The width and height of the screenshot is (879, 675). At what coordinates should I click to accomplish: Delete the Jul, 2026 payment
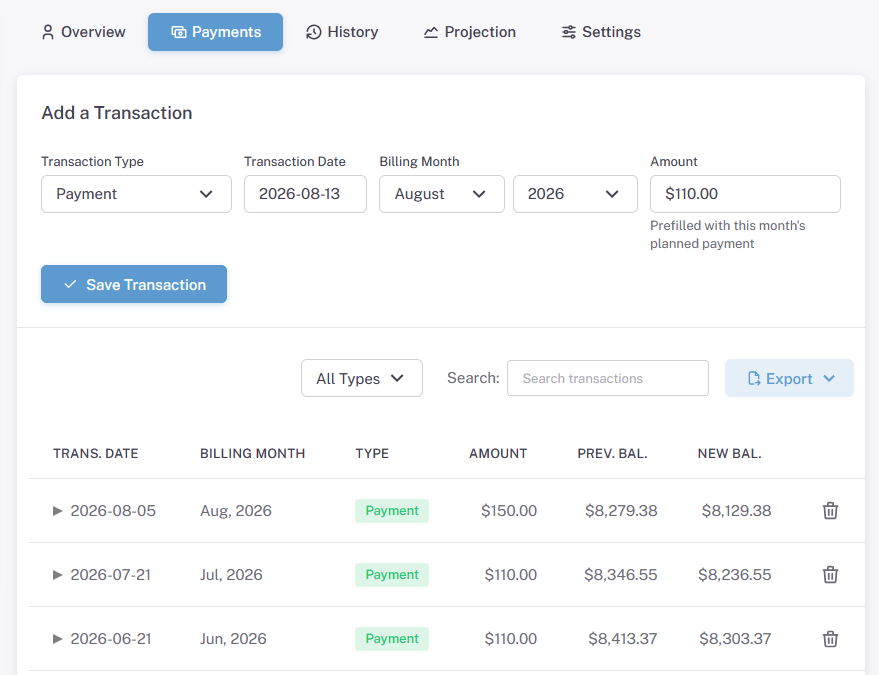830,575
